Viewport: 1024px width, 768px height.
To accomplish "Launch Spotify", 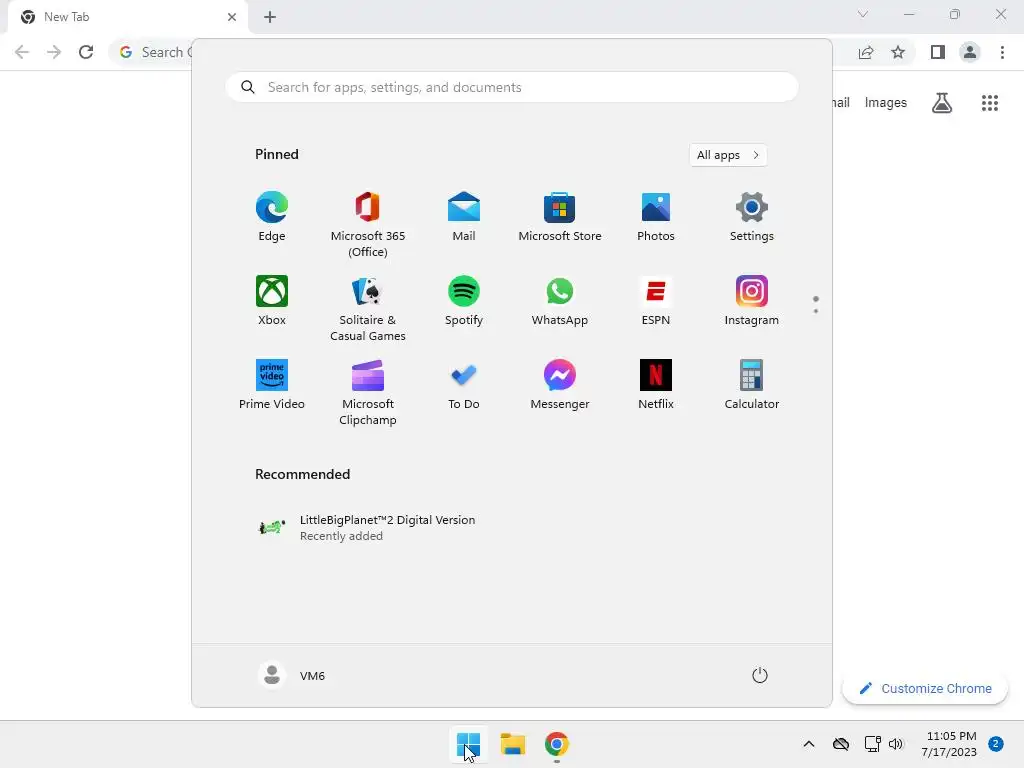I will pos(464,300).
